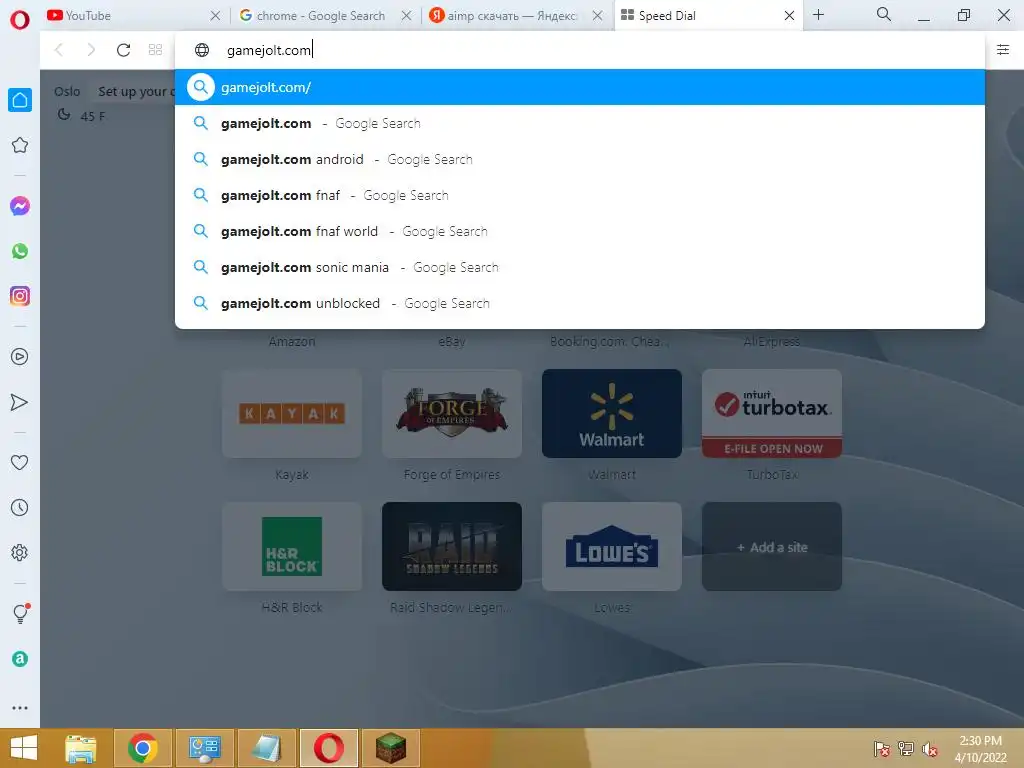Click the Forward navigation arrow

tap(91, 50)
